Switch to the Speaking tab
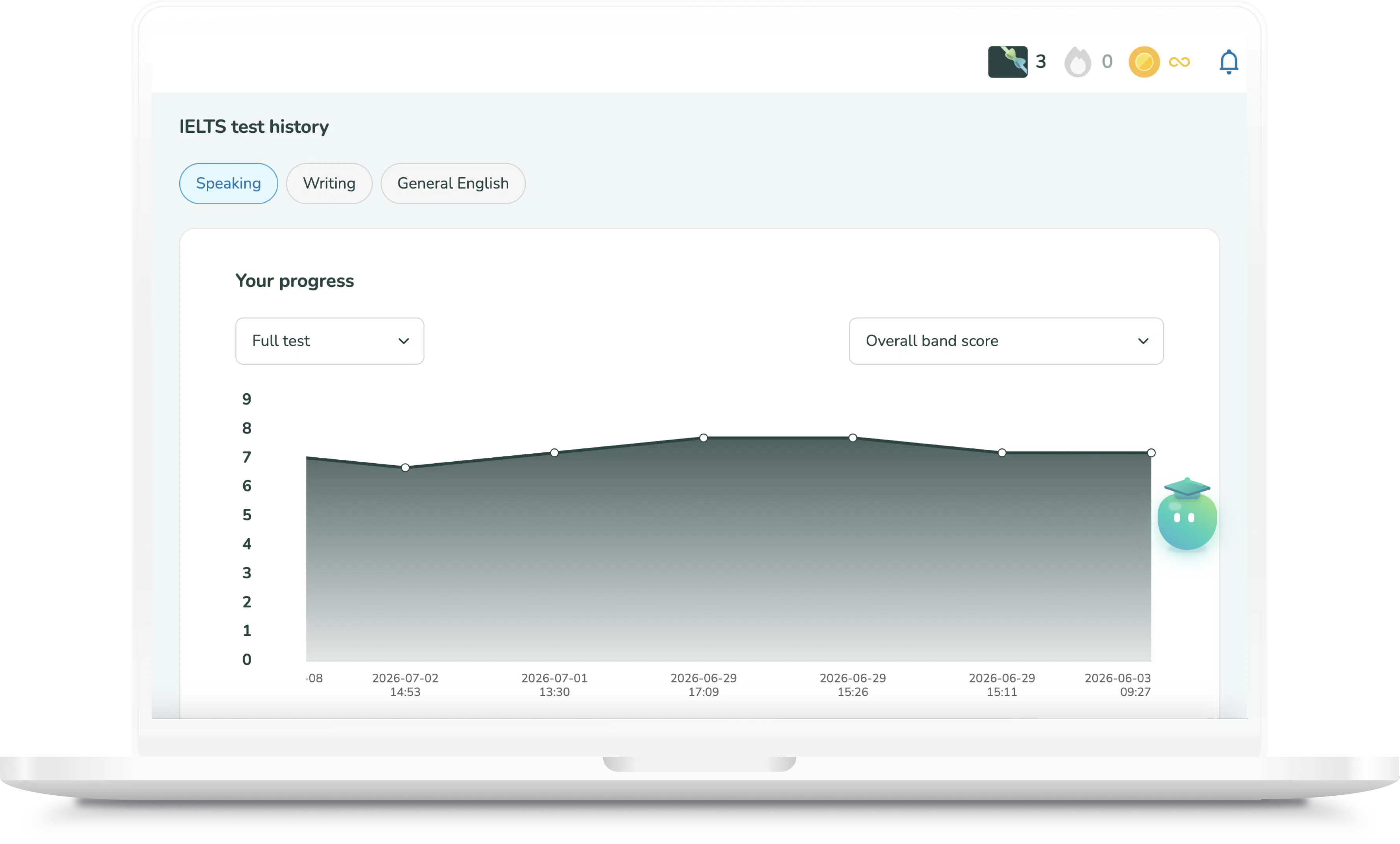Screen dimensions: 1400x844 pos(228,183)
